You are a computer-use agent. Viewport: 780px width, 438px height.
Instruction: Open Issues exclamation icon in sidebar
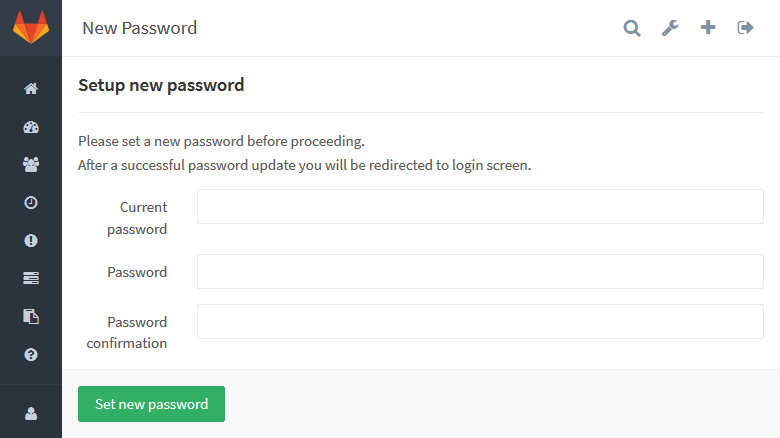coord(31,241)
